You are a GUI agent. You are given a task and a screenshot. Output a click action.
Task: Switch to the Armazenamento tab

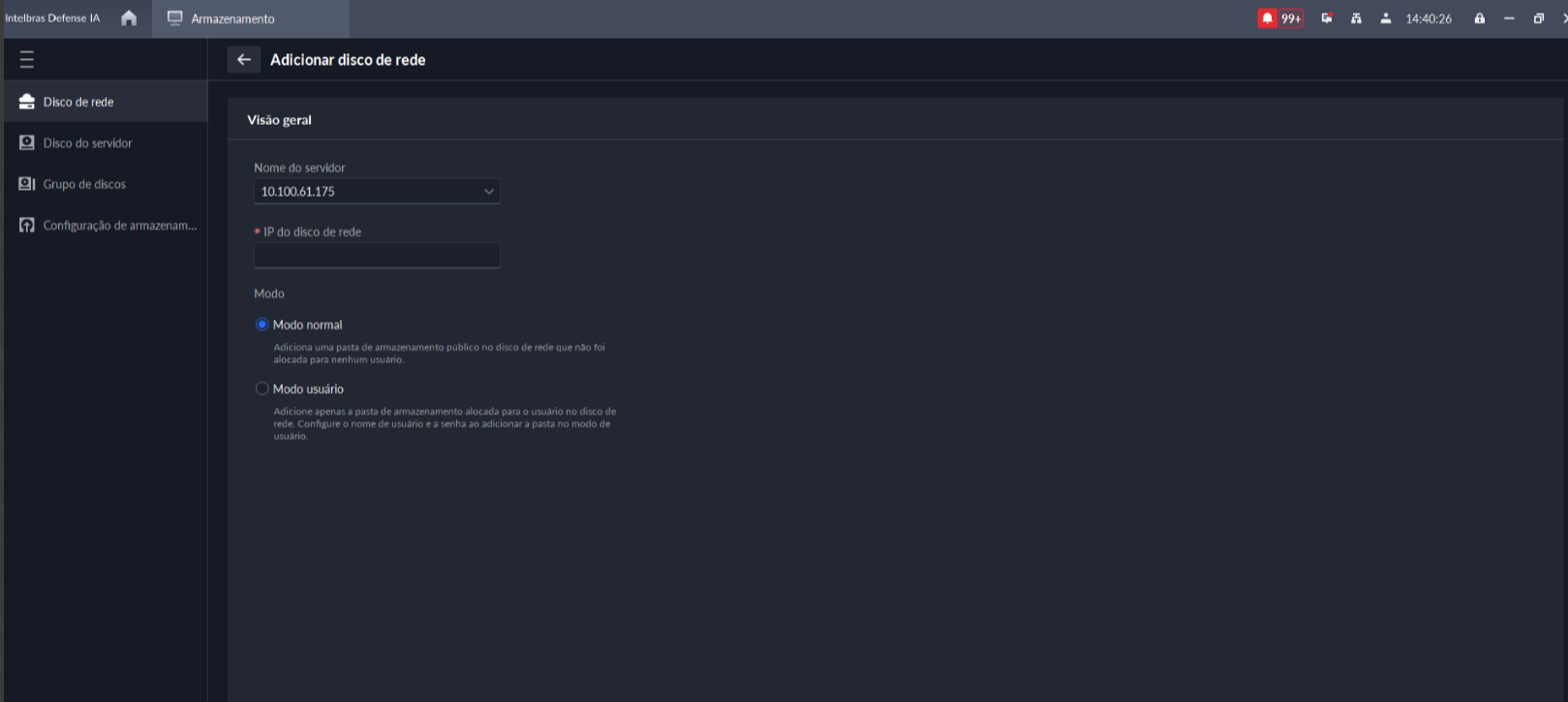click(232, 18)
